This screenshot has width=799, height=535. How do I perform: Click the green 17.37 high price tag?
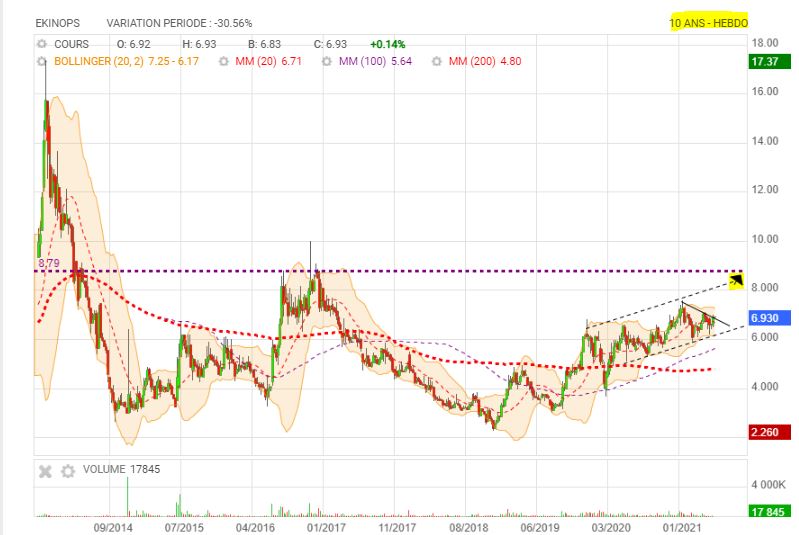(x=769, y=62)
